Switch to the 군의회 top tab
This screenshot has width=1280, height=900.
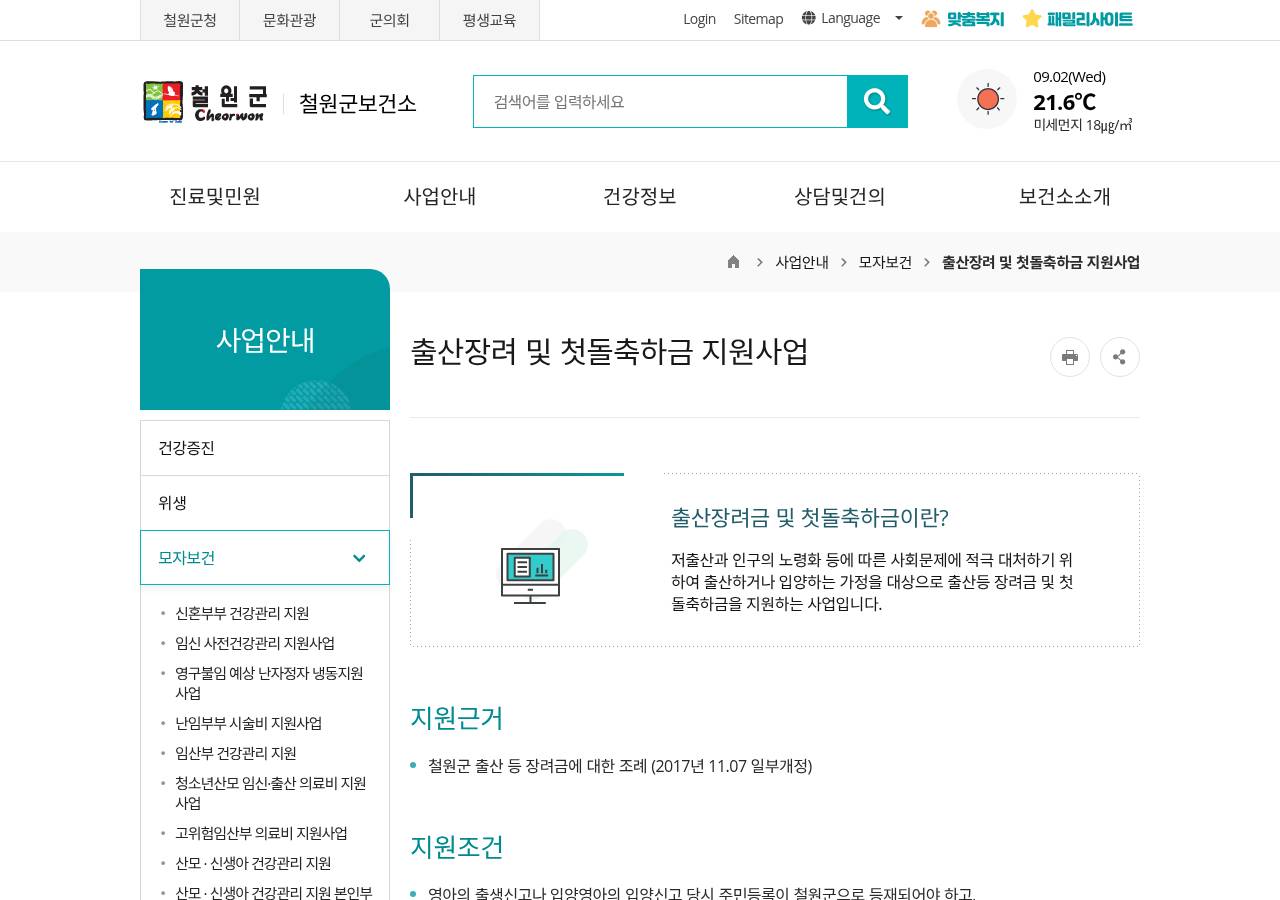(x=390, y=20)
